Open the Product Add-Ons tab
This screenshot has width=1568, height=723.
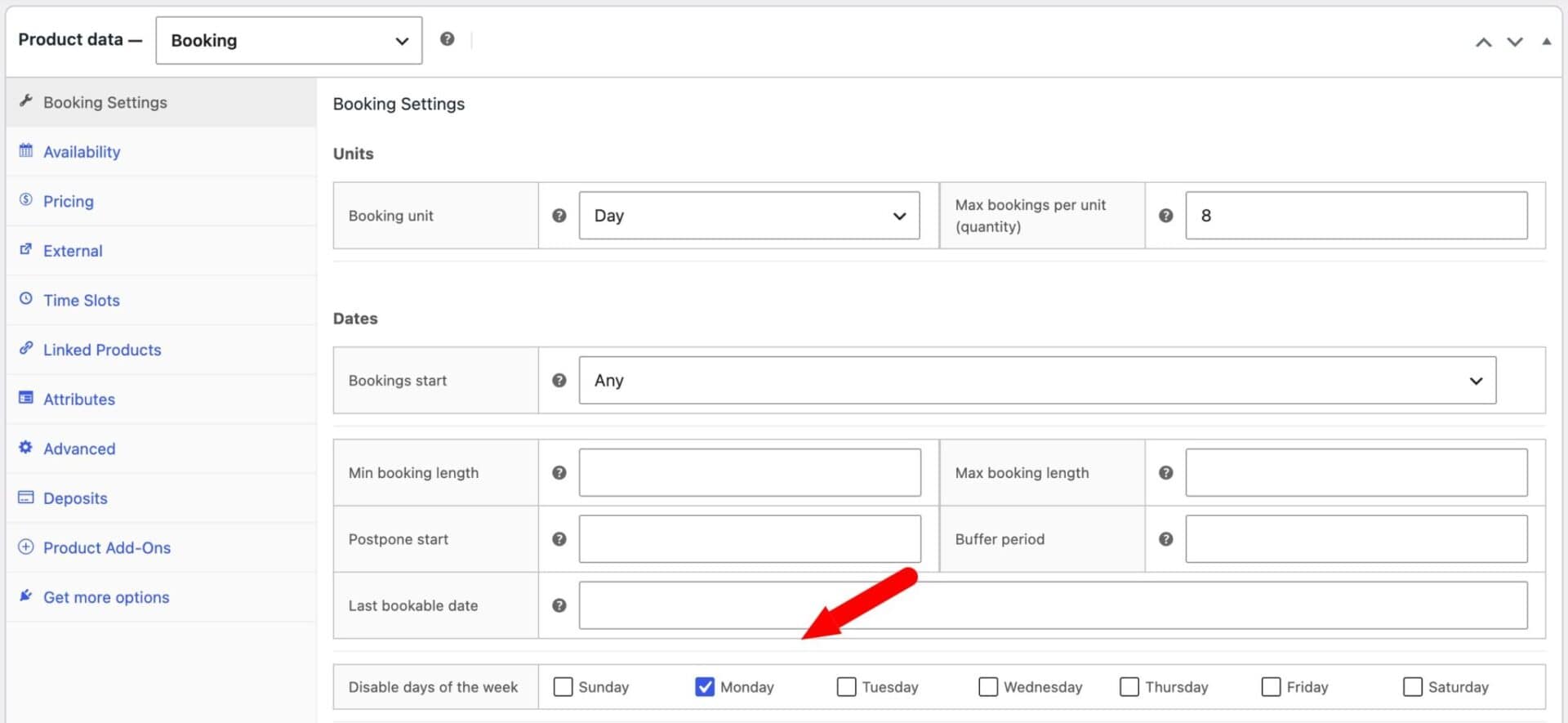[x=162, y=547]
